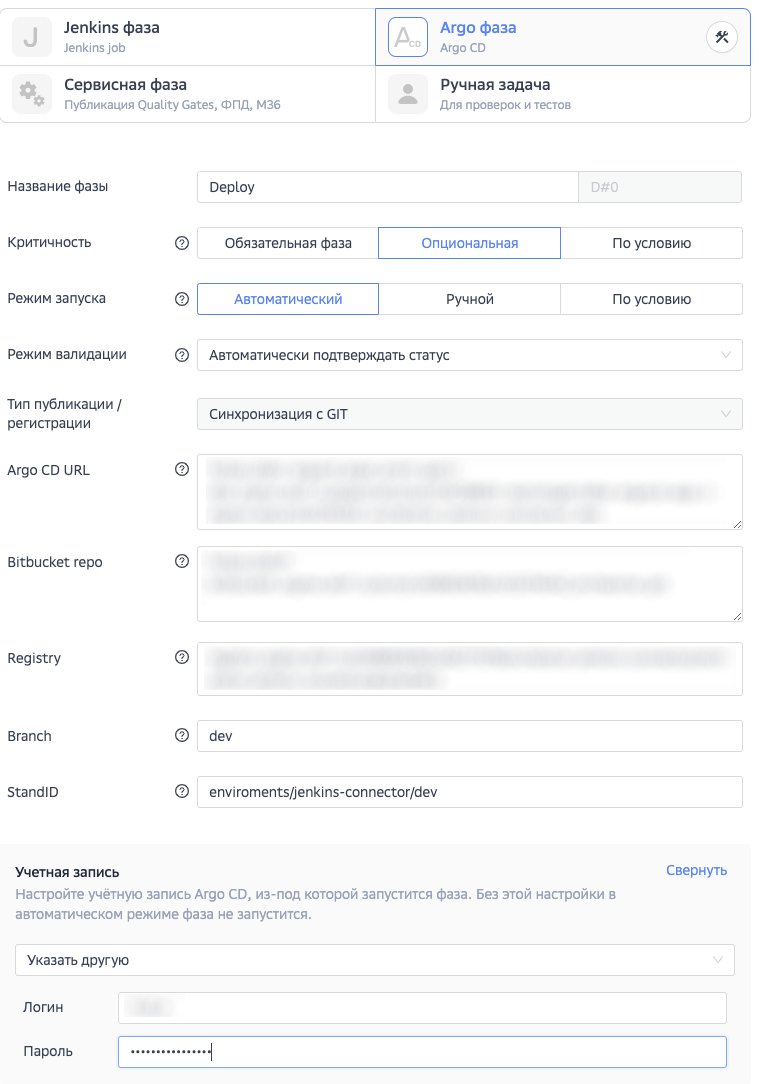Click the Argo CD phase icon

coord(407,37)
